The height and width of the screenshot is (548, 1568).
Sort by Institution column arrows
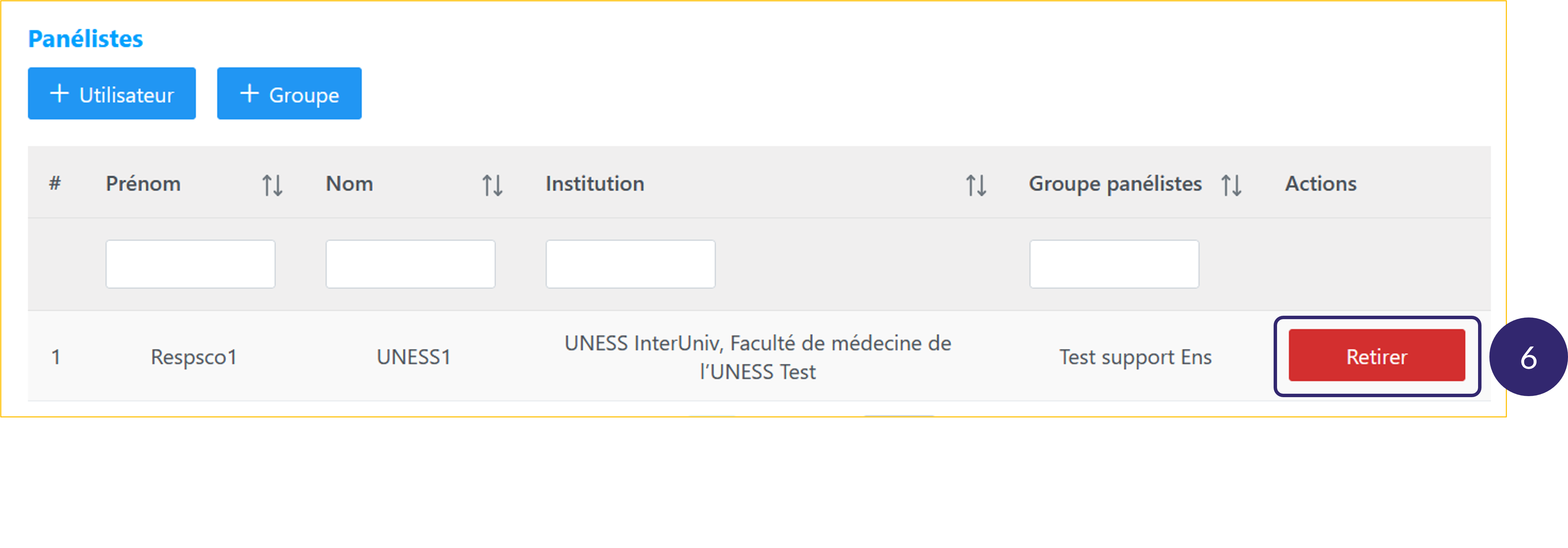pos(976,184)
